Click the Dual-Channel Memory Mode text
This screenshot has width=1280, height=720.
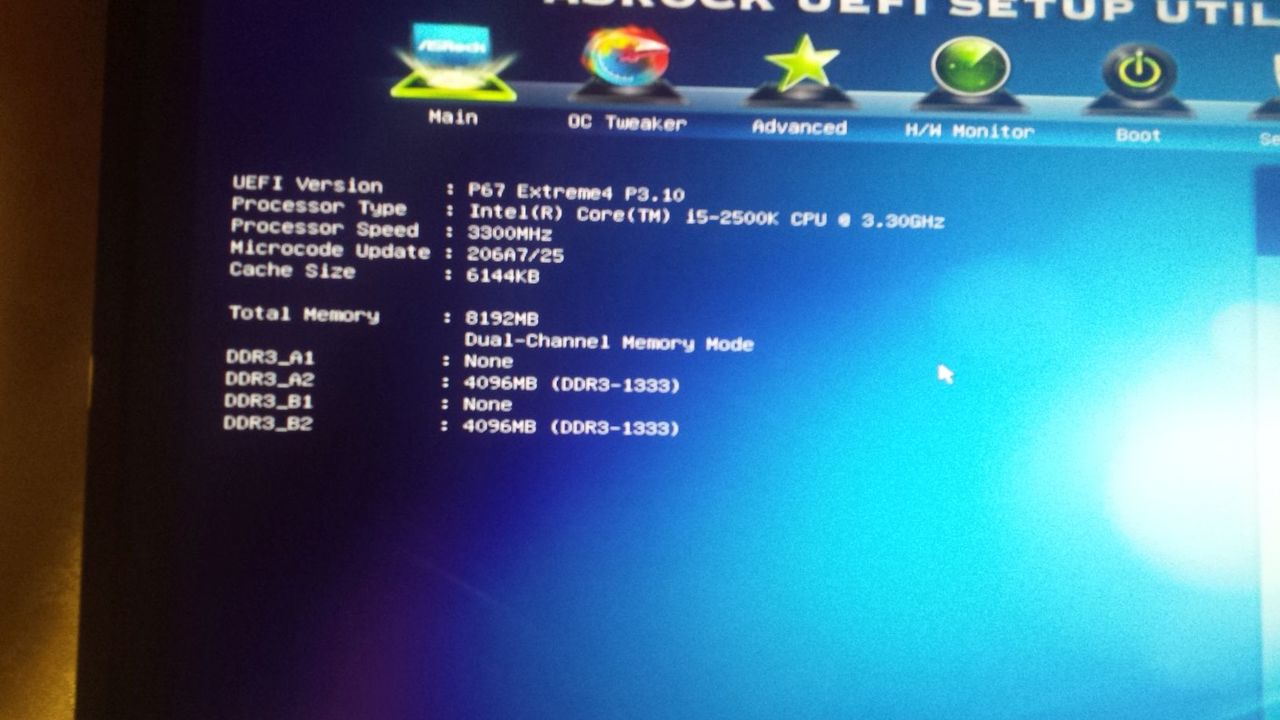pyautogui.click(x=609, y=343)
